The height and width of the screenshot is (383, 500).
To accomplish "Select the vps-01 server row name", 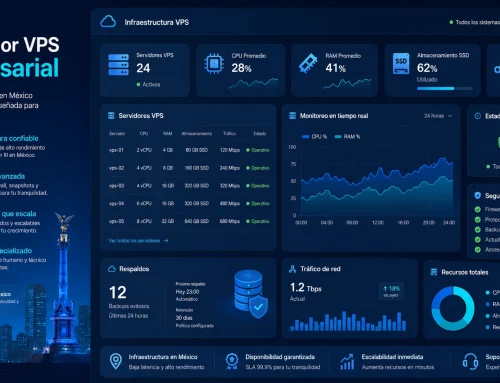I will pos(116,150).
